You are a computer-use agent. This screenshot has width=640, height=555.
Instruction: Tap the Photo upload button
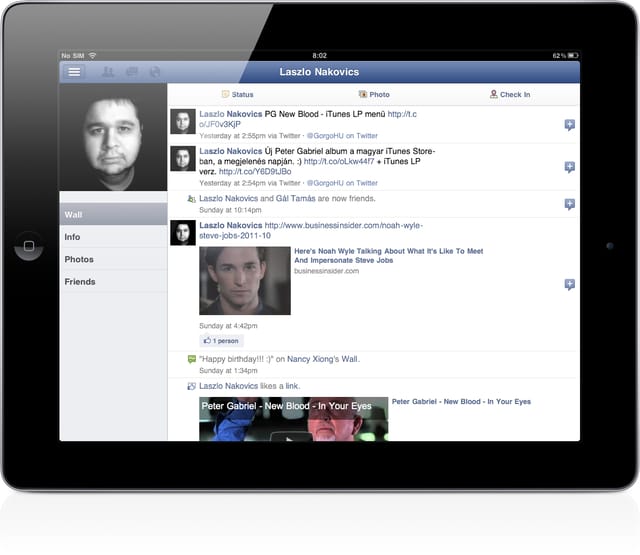[374, 94]
